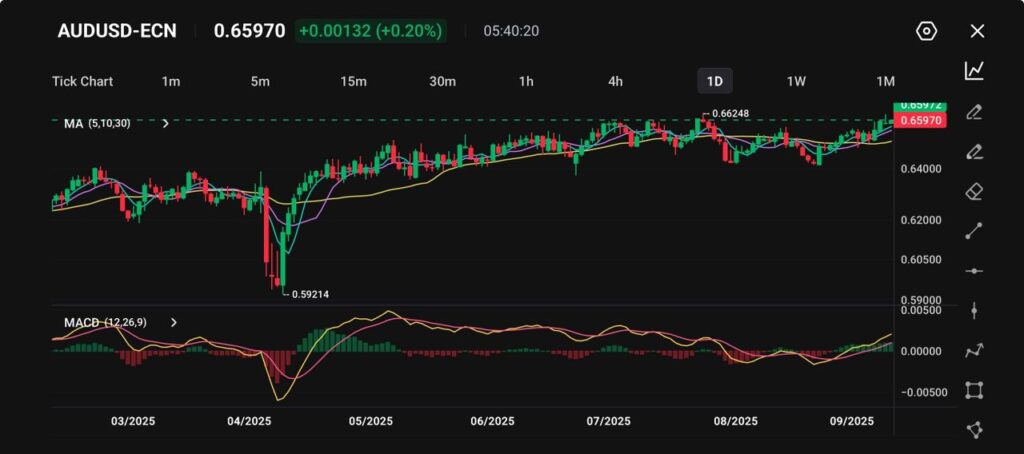Switch to the Tick Chart view
Viewport: 1024px width, 454px height.
pos(82,81)
